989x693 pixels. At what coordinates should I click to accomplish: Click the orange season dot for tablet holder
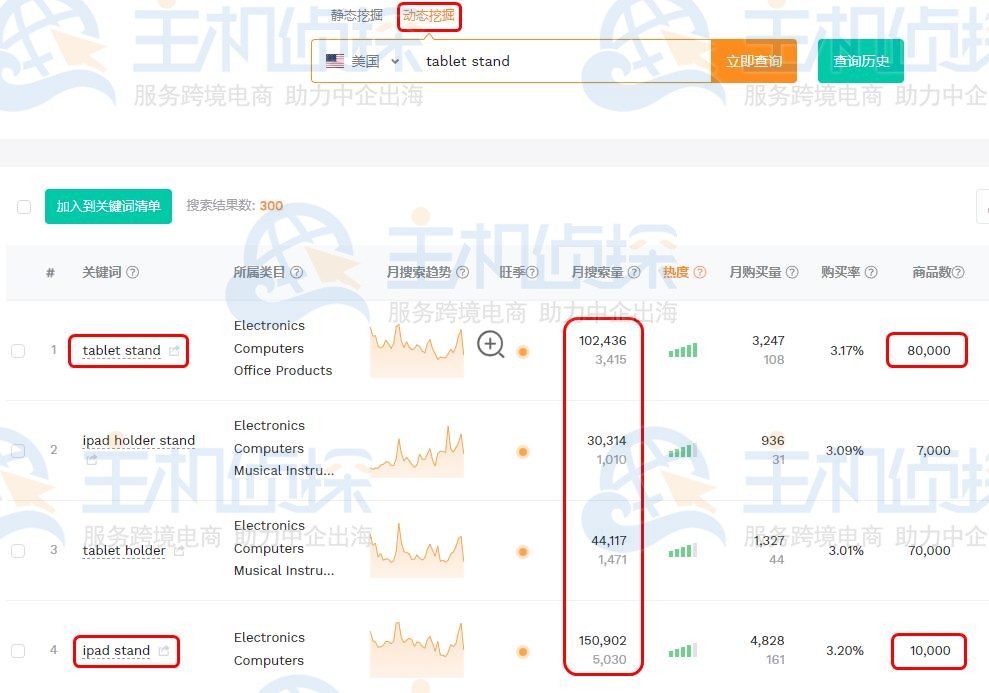click(x=522, y=550)
